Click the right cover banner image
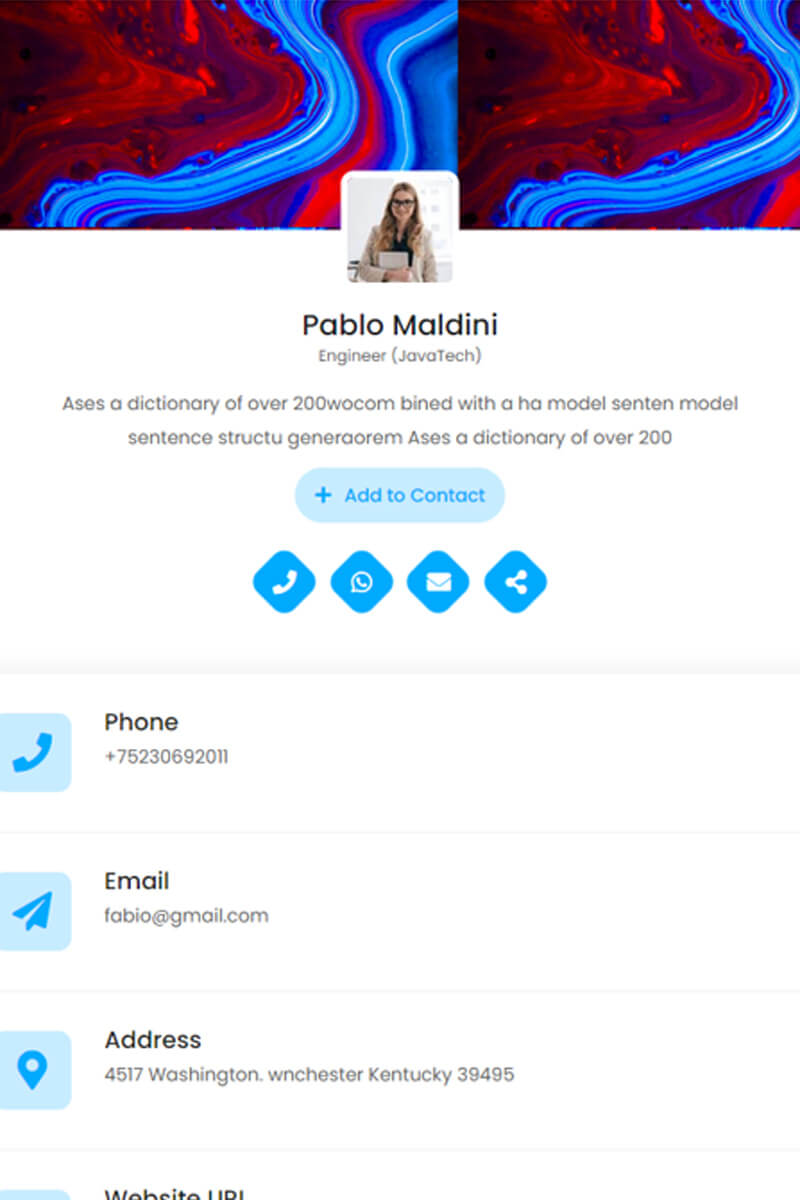800x1200 pixels. (630, 114)
